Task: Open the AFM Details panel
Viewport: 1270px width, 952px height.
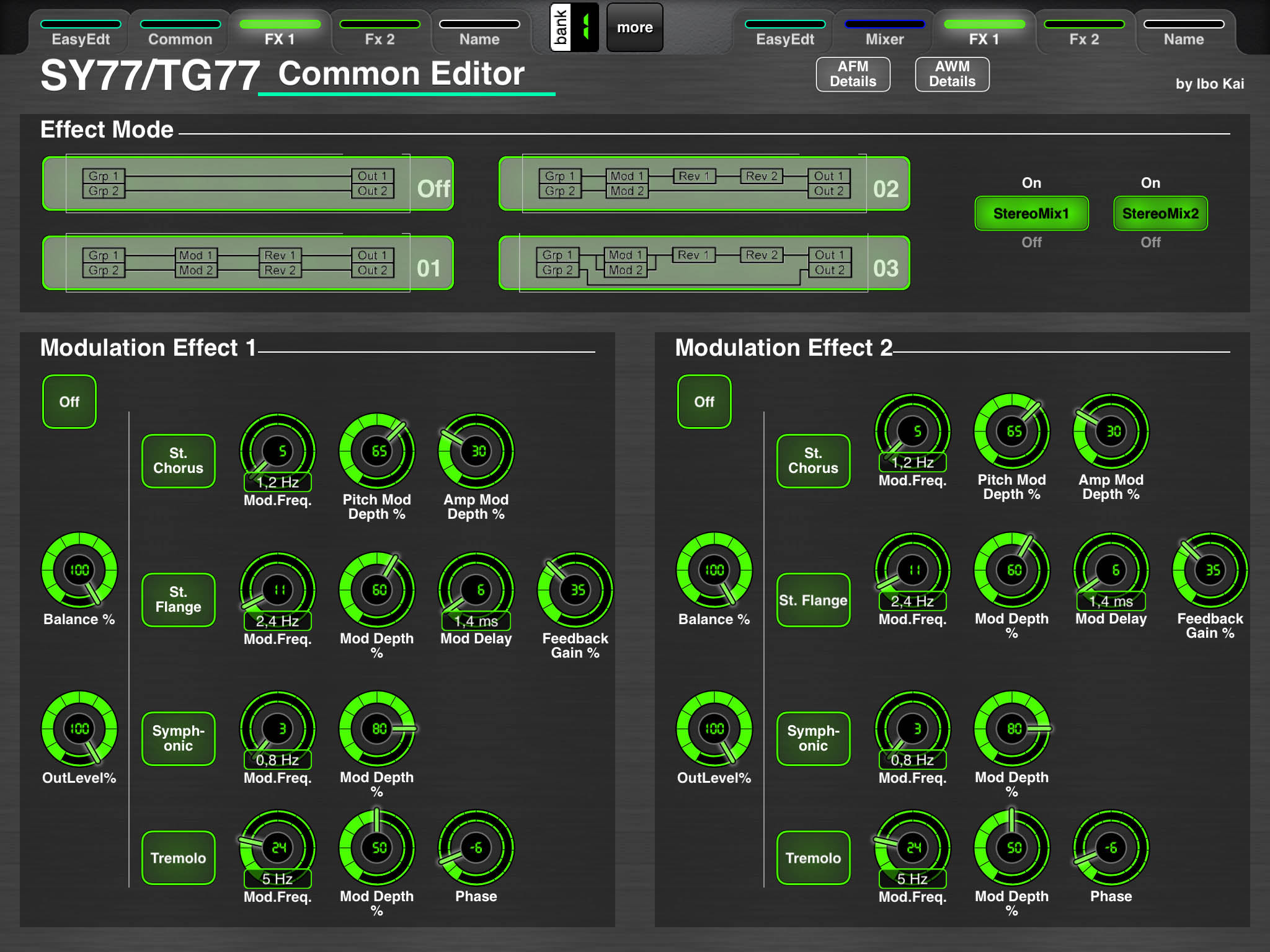Action: tap(853, 74)
